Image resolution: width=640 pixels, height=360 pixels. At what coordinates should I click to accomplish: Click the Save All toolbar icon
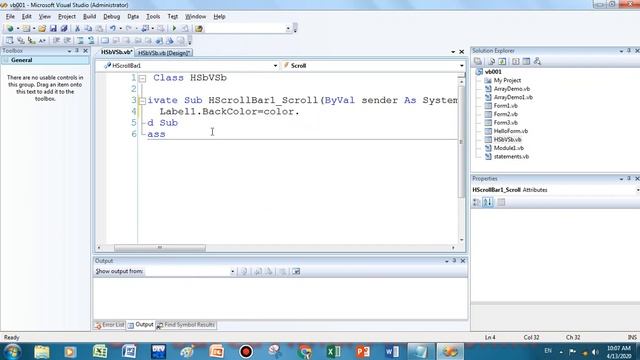click(64, 29)
